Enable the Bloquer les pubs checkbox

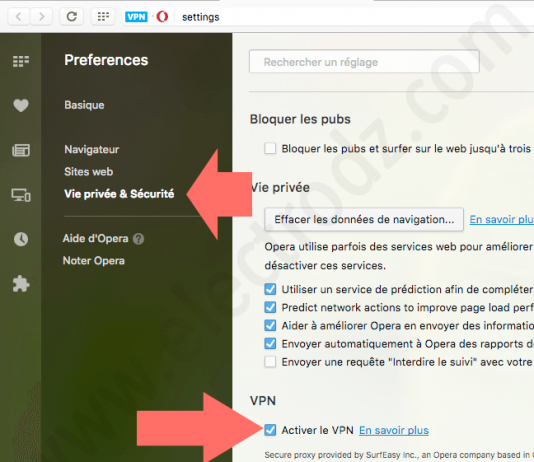point(270,148)
